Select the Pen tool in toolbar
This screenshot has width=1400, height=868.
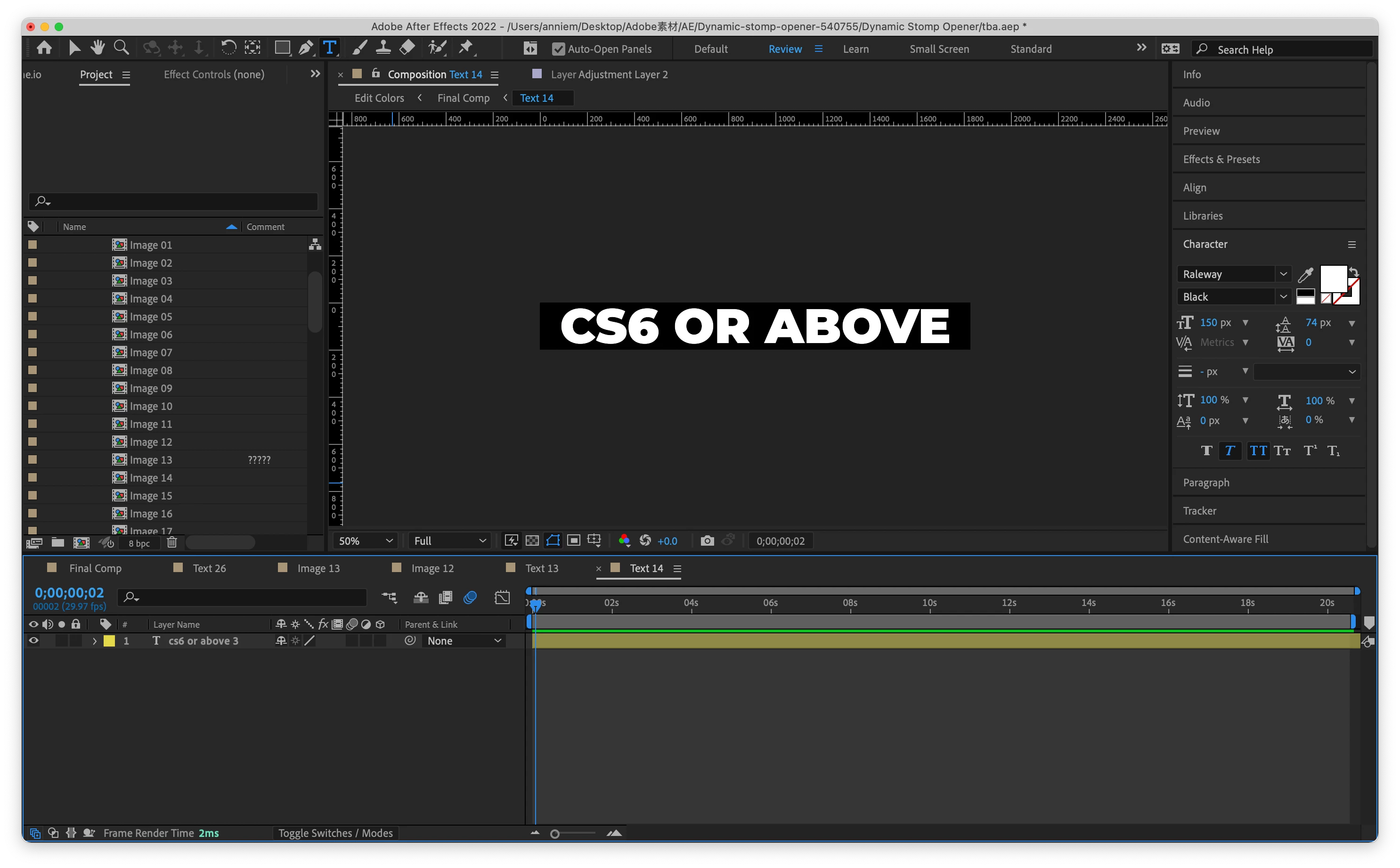[x=306, y=48]
